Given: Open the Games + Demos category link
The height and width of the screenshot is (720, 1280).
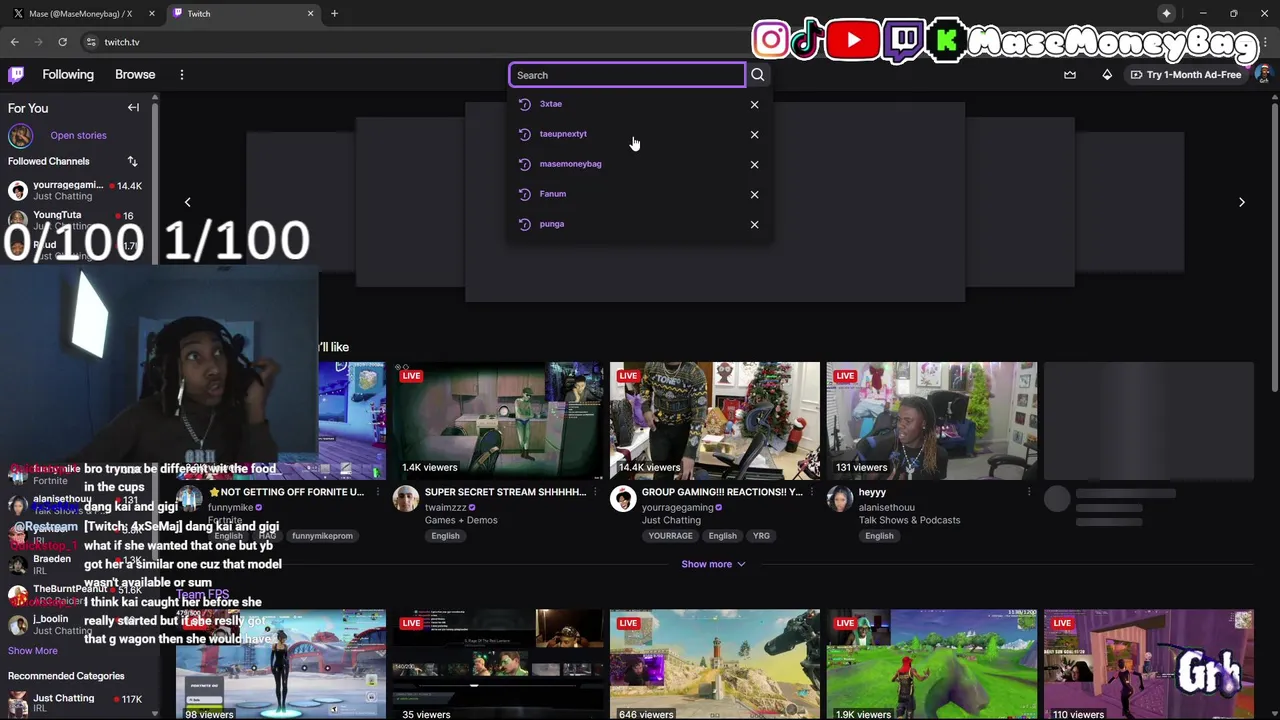Looking at the screenshot, I should point(461,520).
